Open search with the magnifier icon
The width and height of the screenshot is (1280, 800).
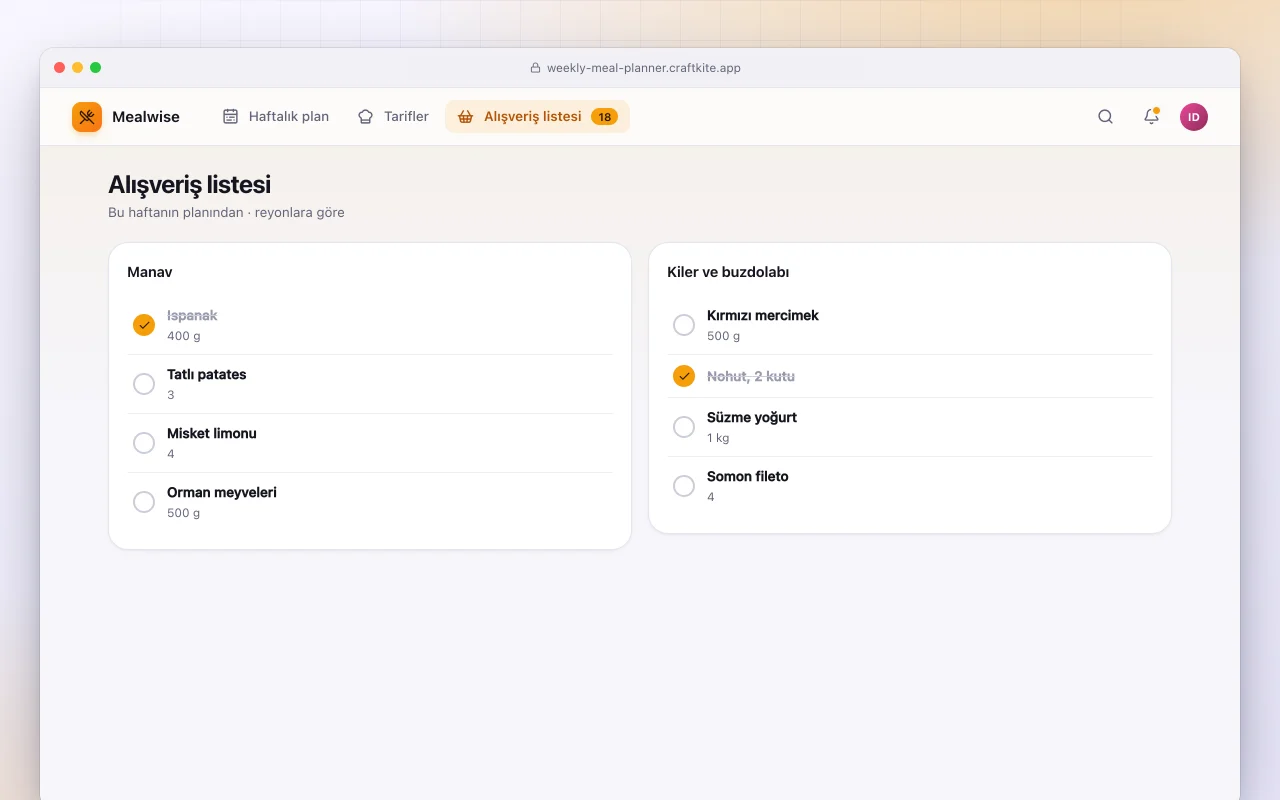[1105, 117]
